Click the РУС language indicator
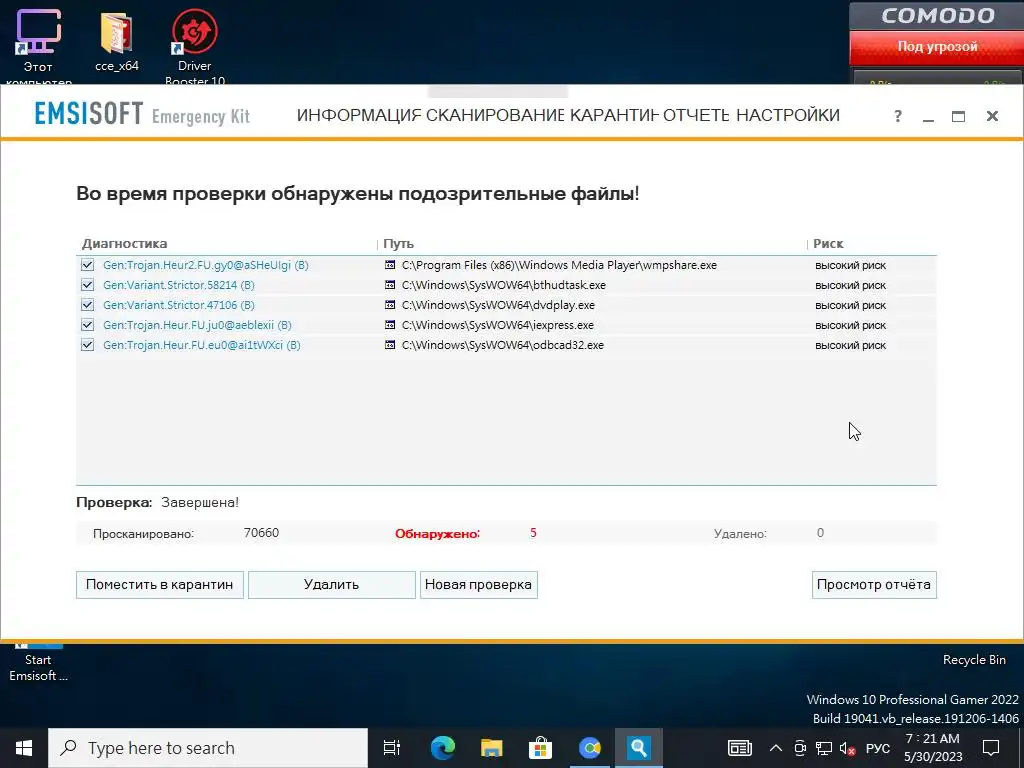1024x768 pixels. 878,748
